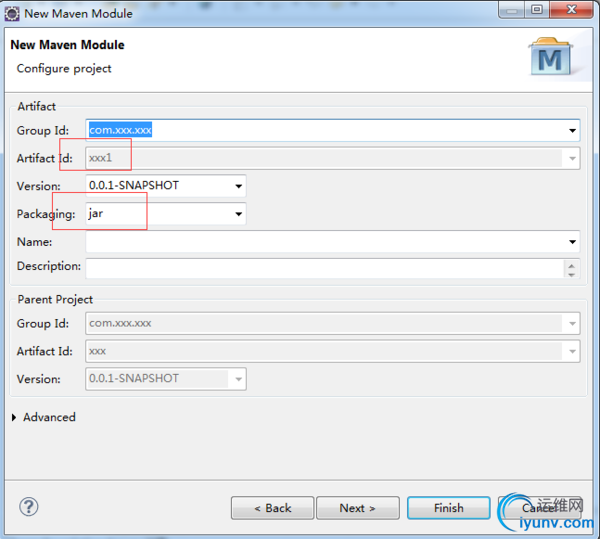Image resolution: width=600 pixels, height=539 pixels.
Task: Click the Description scroll up arrow
Action: click(x=572, y=265)
